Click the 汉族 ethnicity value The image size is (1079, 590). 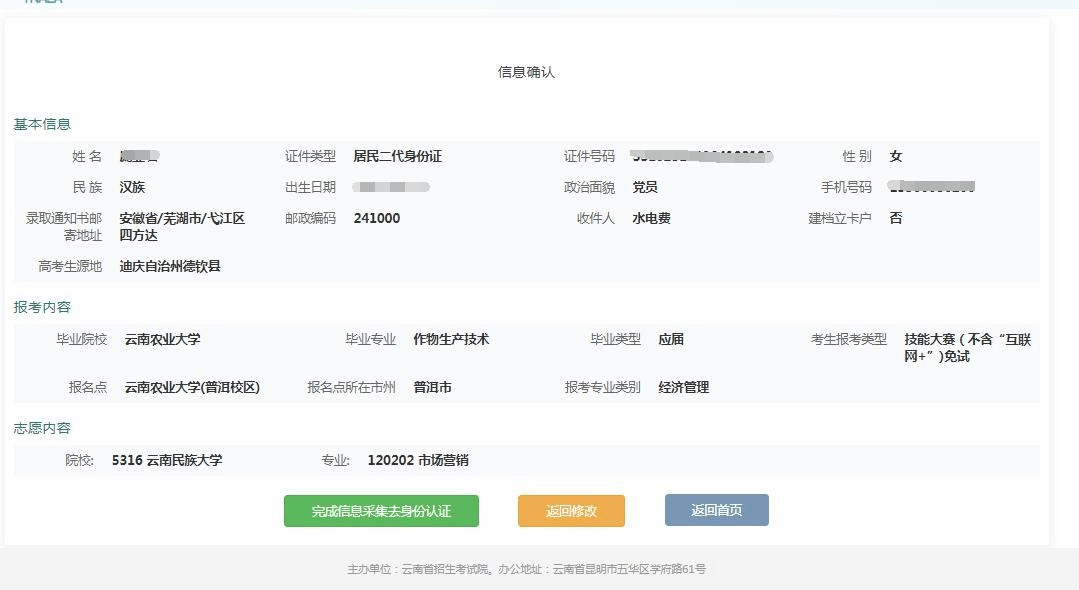(132, 187)
